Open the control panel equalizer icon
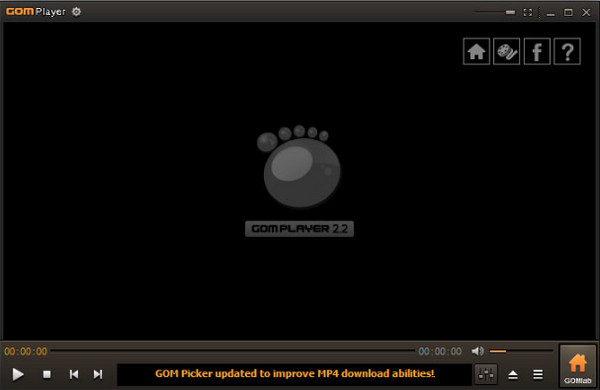Image resolution: width=600 pixels, height=390 pixels. [486, 374]
